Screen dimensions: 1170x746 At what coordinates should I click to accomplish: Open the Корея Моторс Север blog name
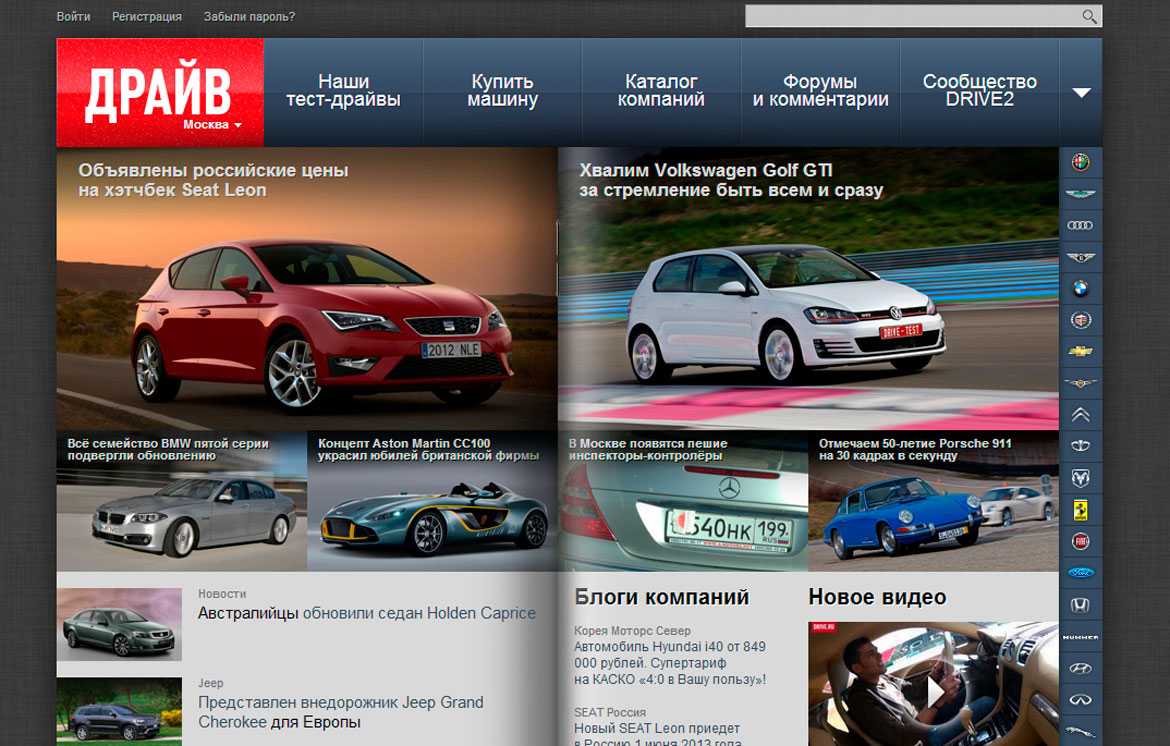point(632,630)
